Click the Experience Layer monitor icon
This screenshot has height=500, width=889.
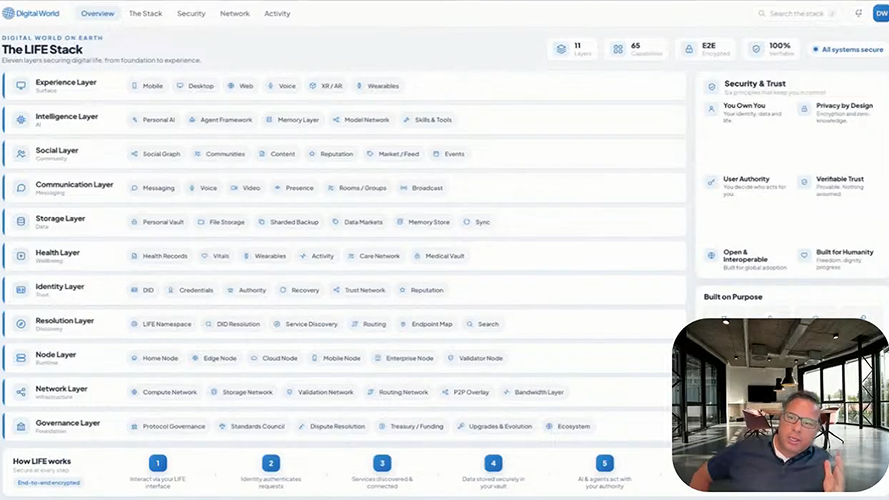click(x=21, y=86)
